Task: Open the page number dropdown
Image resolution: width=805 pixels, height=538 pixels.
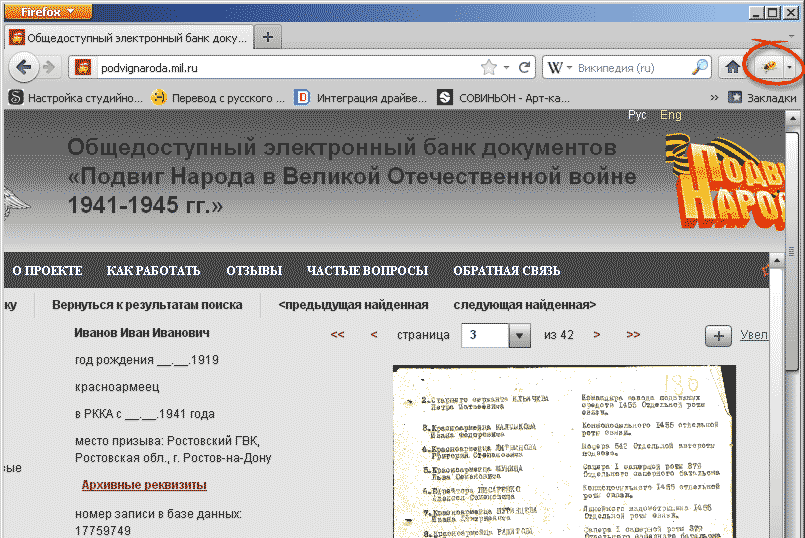Action: pyautogui.click(x=519, y=335)
